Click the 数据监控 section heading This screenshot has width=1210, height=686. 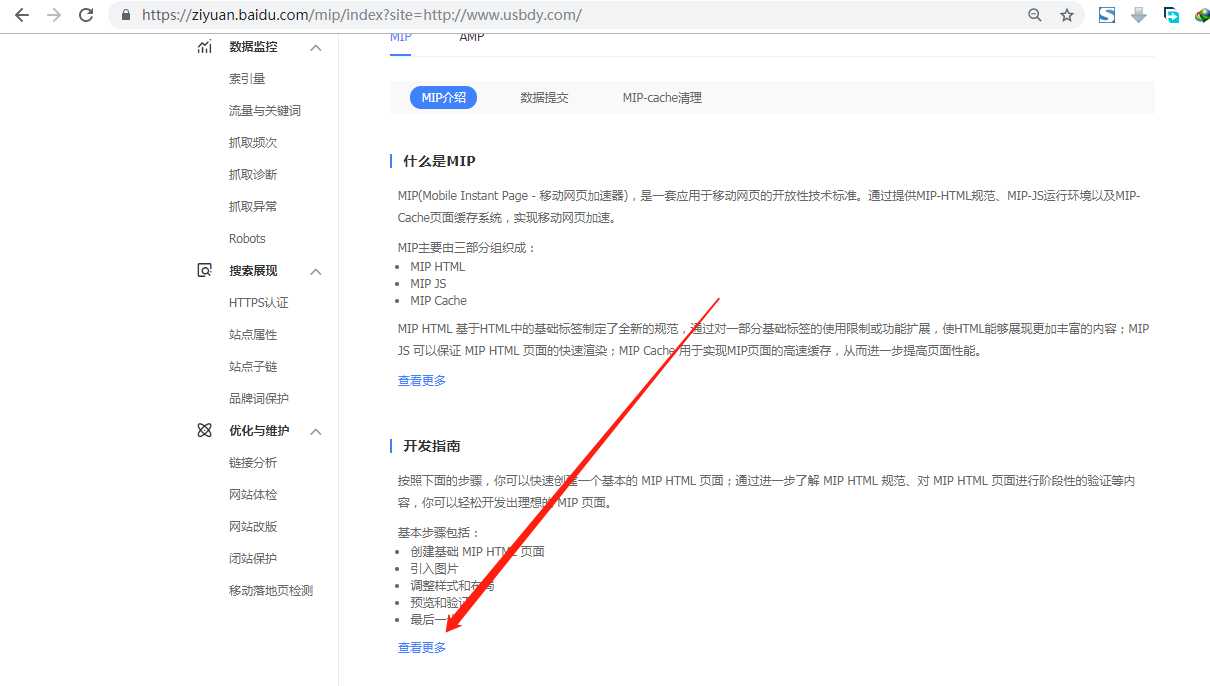click(x=253, y=47)
